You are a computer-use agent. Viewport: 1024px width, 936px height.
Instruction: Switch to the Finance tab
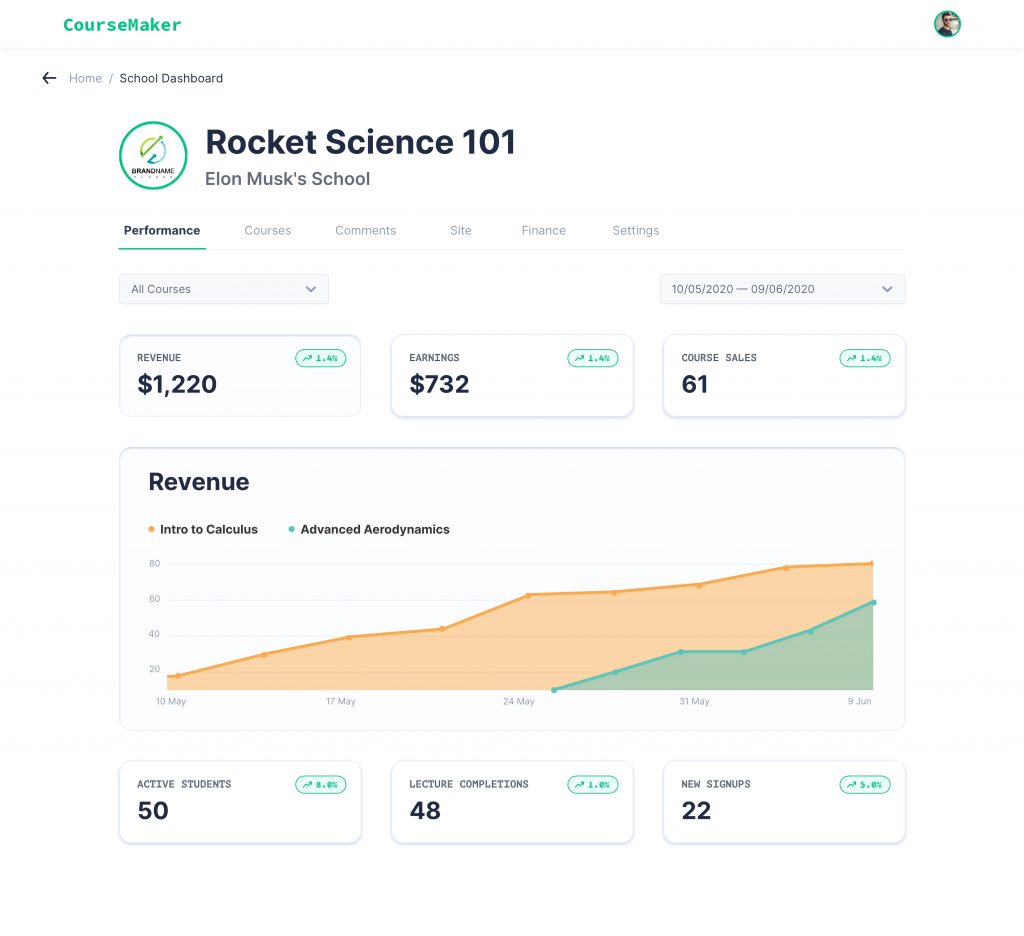point(543,230)
